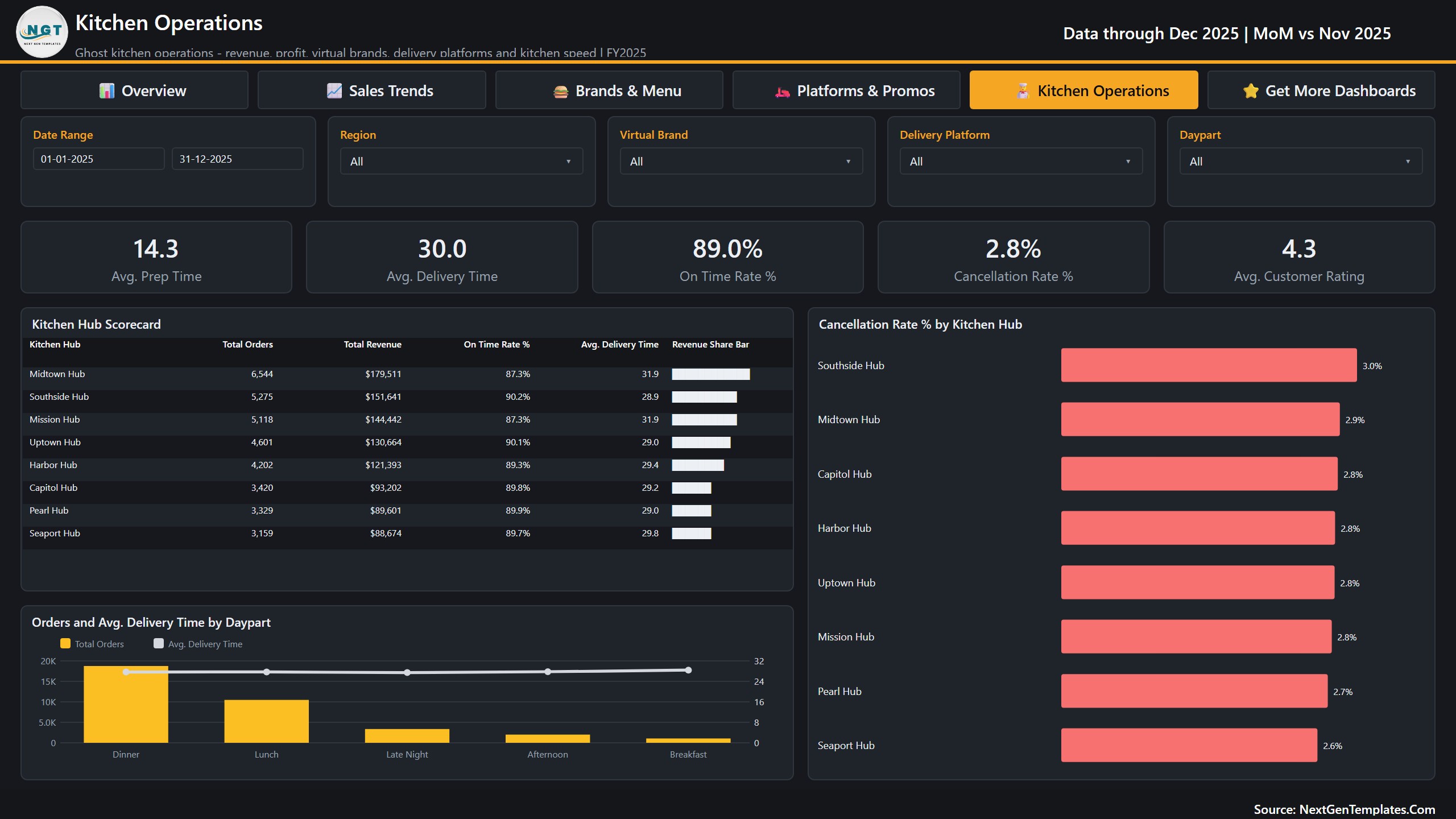
Task: Click the Afternoon orders bar
Action: point(548,739)
